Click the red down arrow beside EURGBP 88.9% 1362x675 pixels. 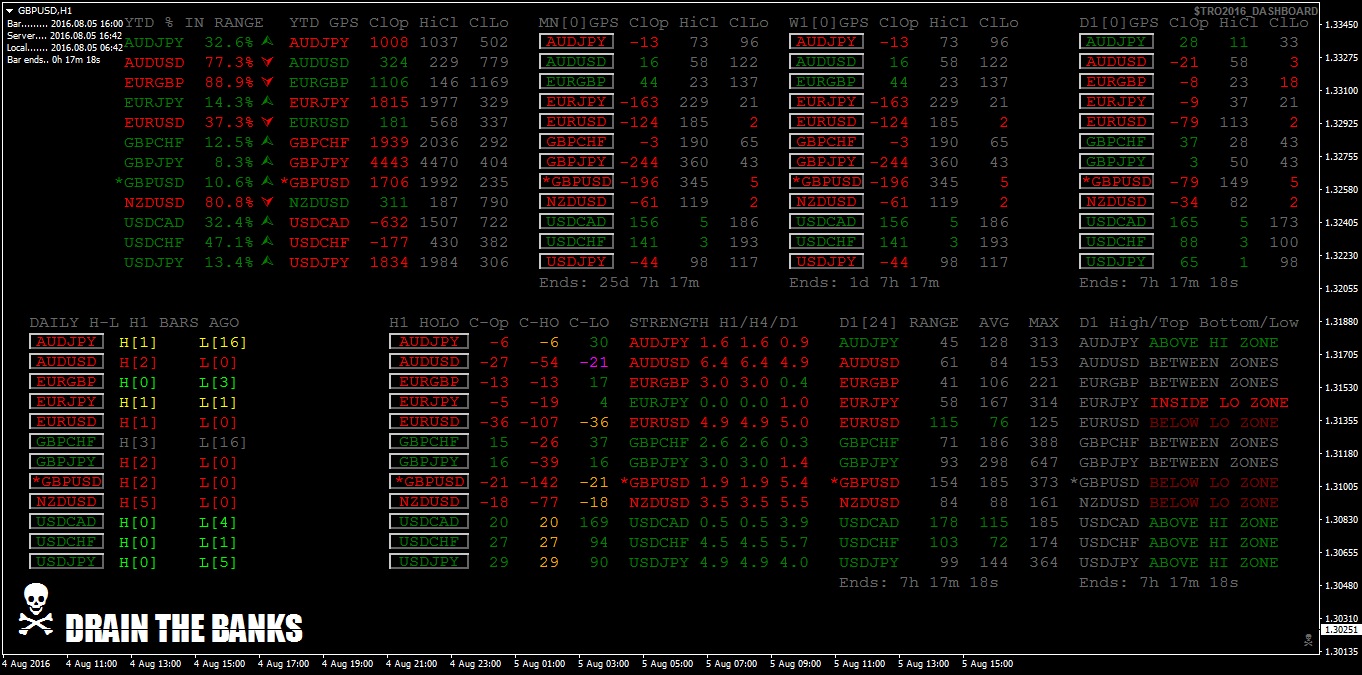coord(267,82)
